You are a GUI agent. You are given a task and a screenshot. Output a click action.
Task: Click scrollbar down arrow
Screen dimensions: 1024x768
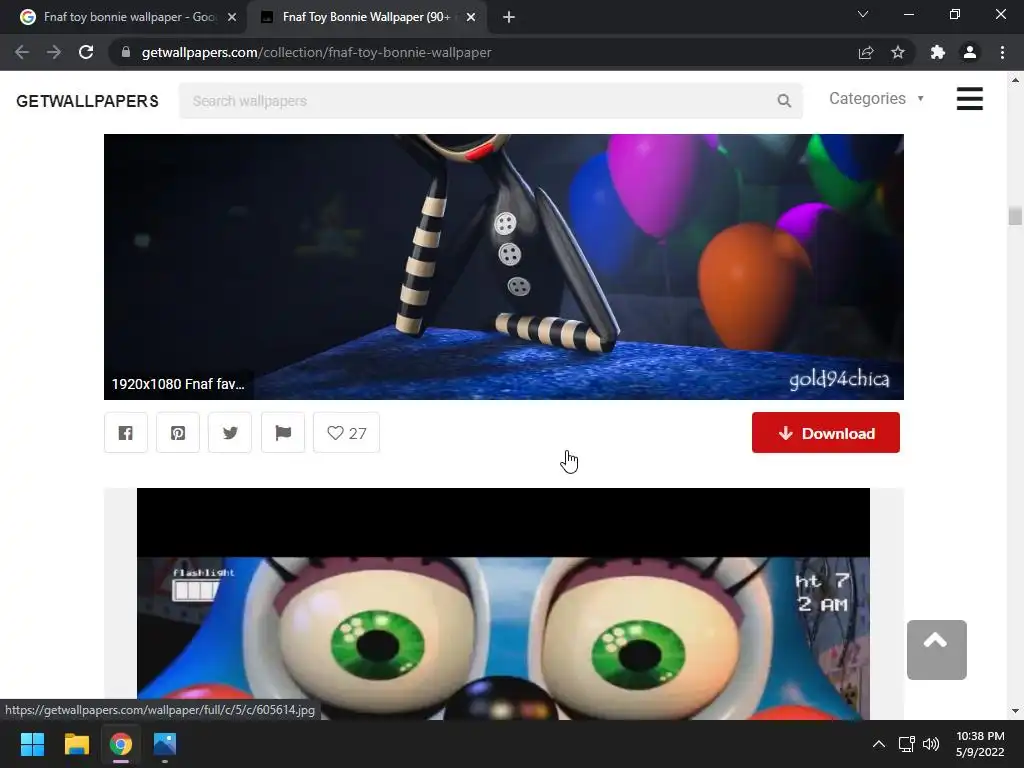1015,711
